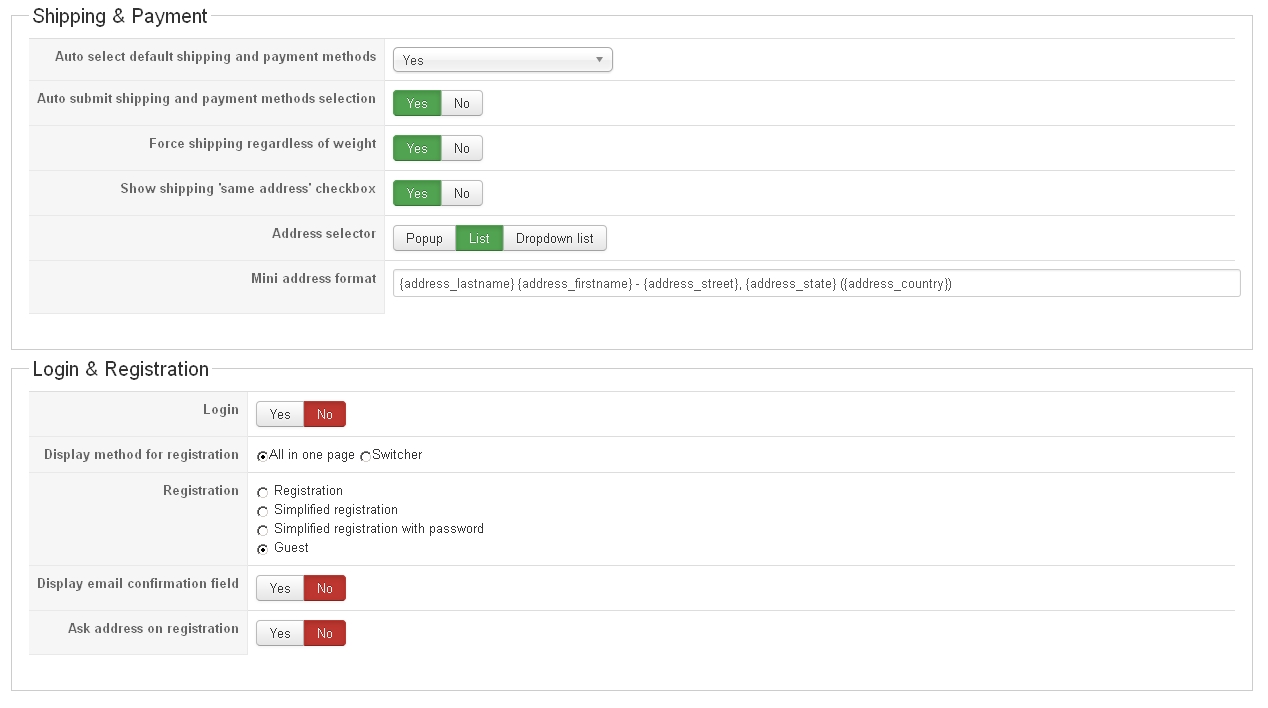Choose List as the address selector
Image resolution: width=1268 pixels, height=708 pixels.
click(x=479, y=239)
